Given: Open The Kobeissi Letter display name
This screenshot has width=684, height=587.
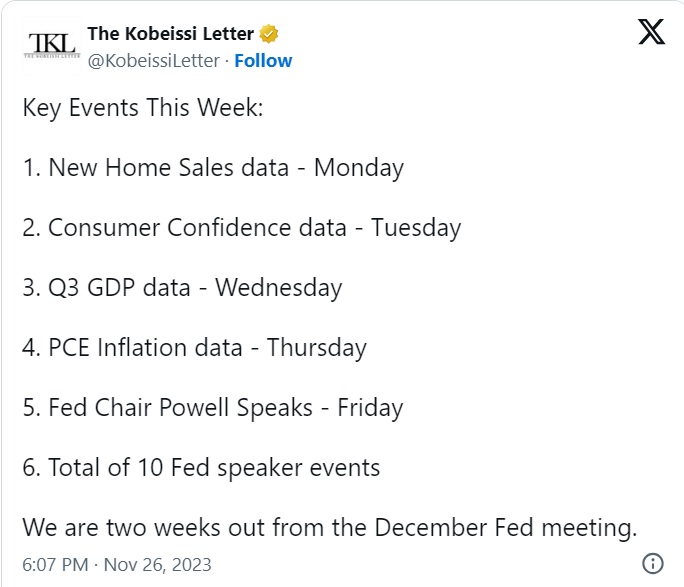Looking at the screenshot, I should [x=171, y=34].
